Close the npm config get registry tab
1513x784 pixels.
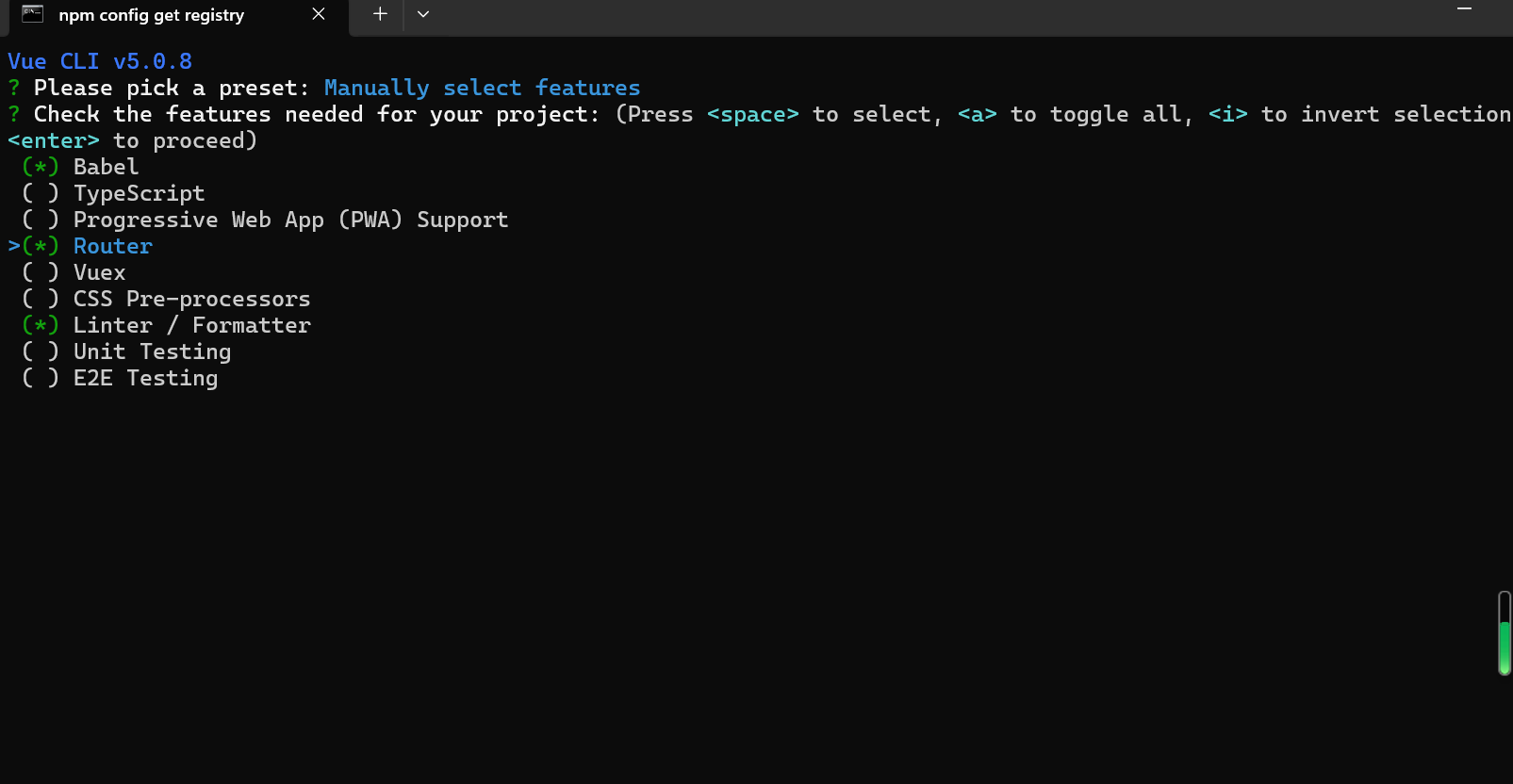coord(319,14)
